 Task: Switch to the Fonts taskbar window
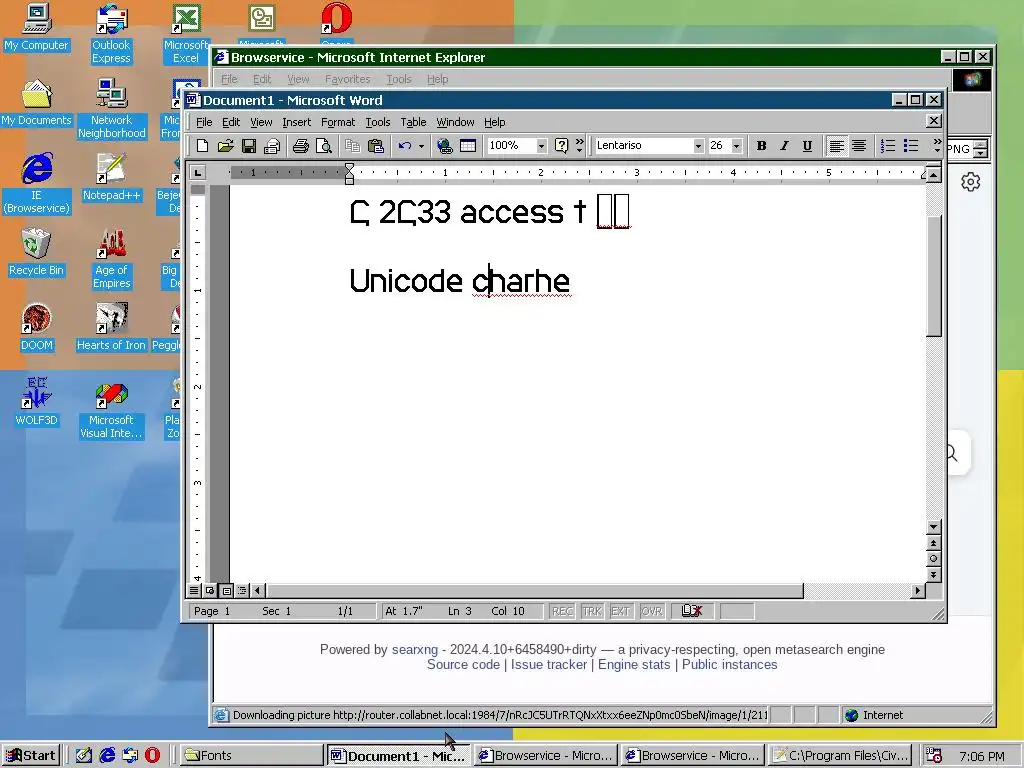click(x=251, y=756)
